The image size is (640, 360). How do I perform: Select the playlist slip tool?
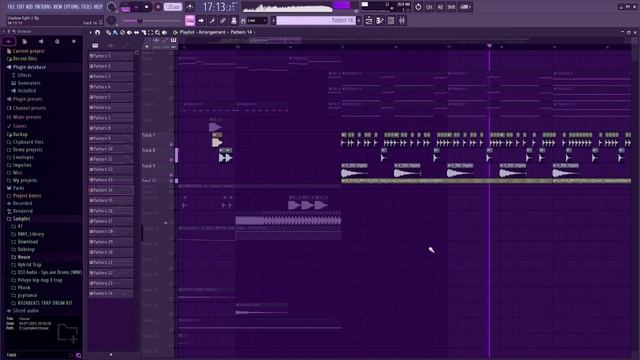tap(136, 32)
